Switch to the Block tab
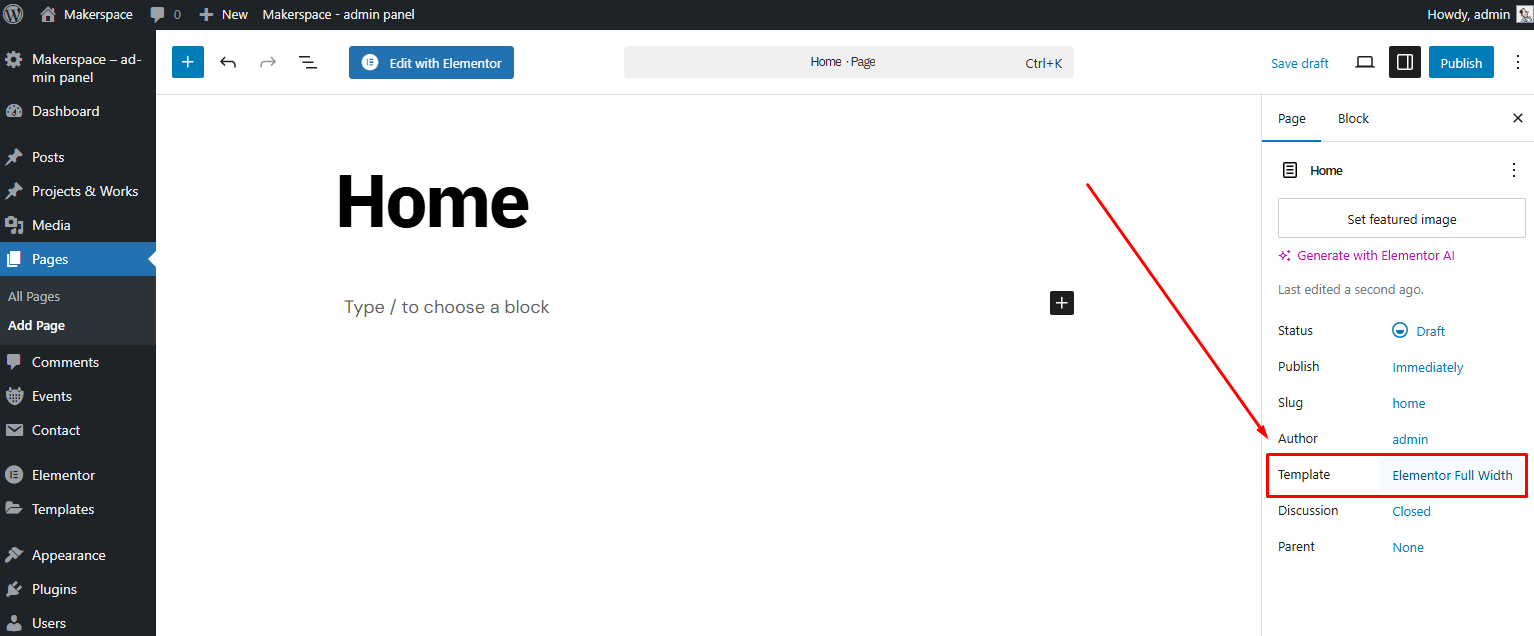This screenshot has height=636, width=1534. click(x=1353, y=118)
